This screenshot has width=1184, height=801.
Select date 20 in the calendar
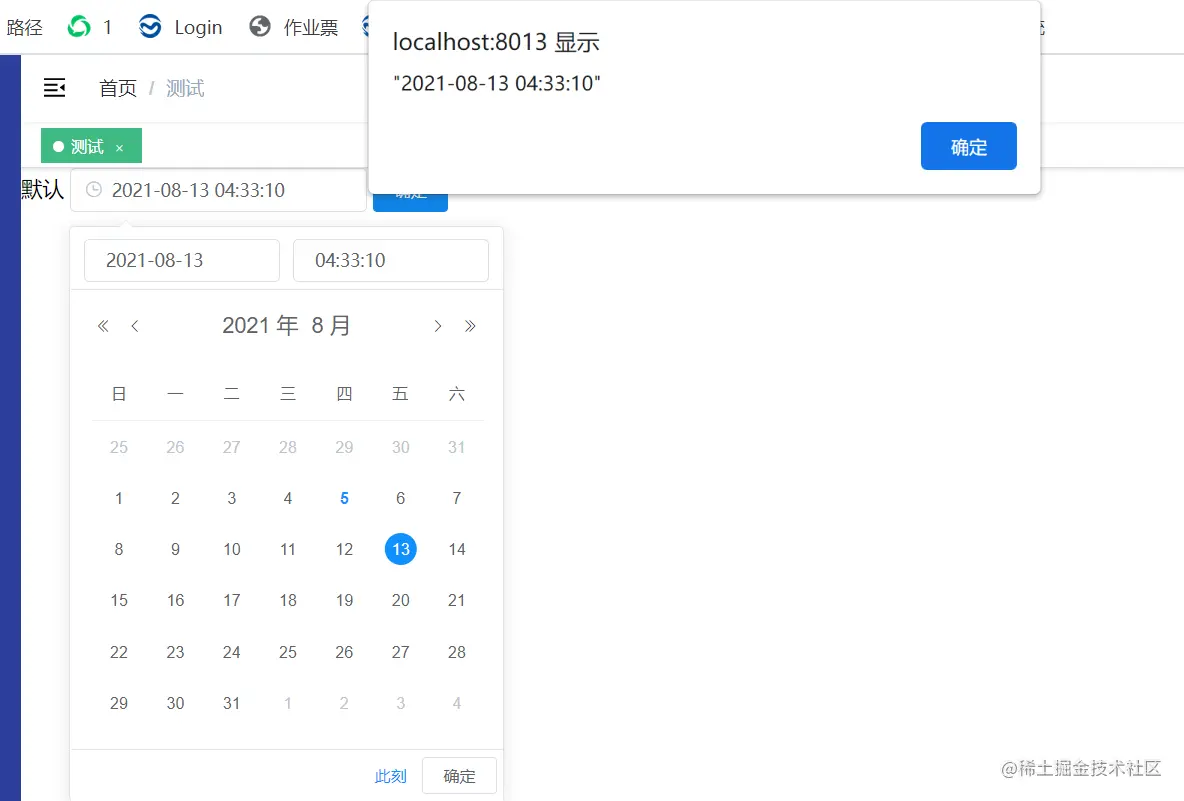400,600
